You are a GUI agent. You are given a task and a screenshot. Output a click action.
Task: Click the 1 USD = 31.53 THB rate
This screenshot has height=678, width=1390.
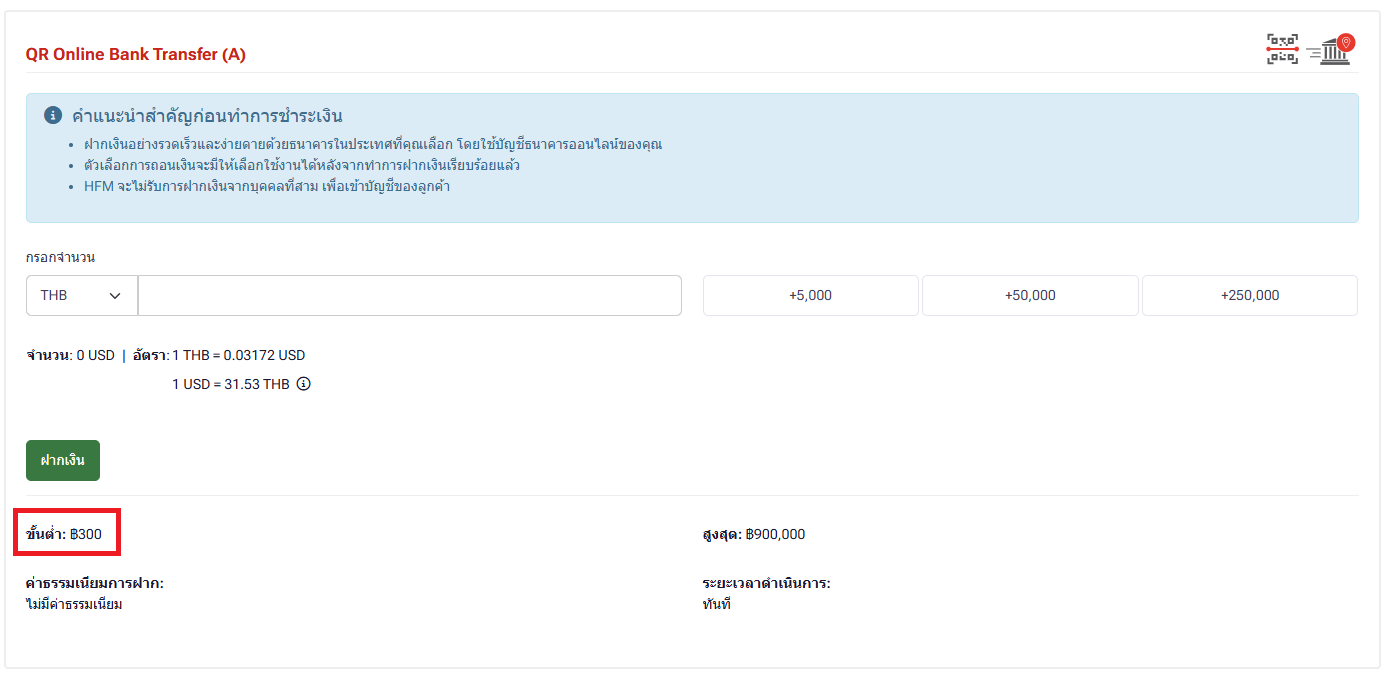[x=230, y=384]
